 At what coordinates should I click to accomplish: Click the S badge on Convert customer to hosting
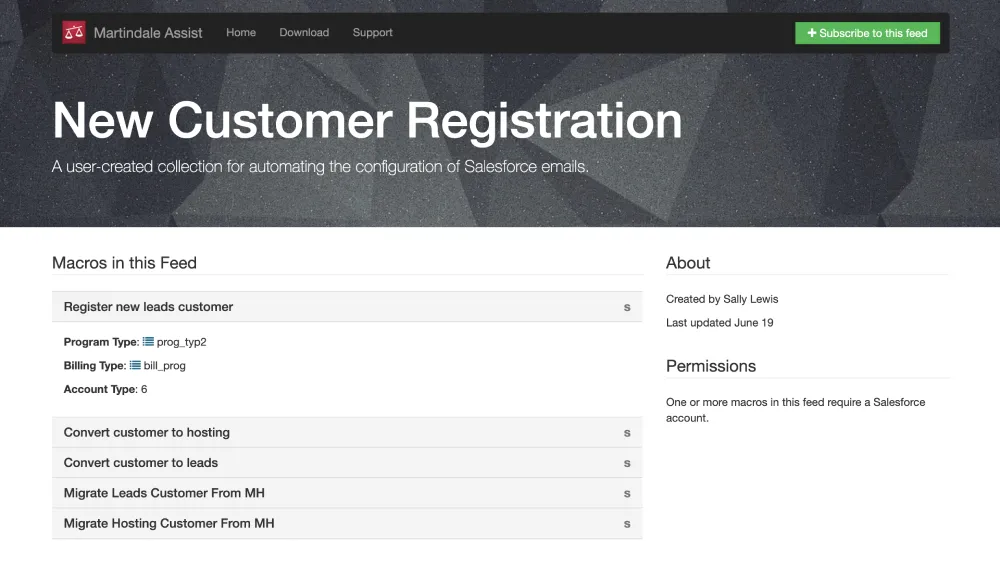pos(627,433)
